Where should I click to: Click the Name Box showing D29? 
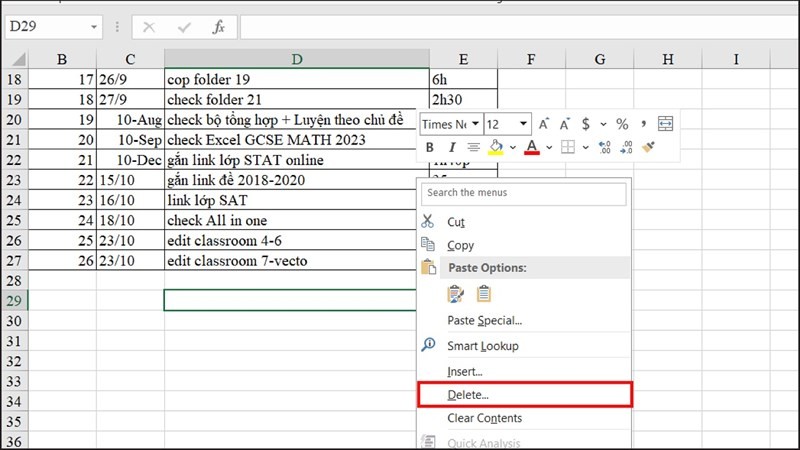coord(47,27)
